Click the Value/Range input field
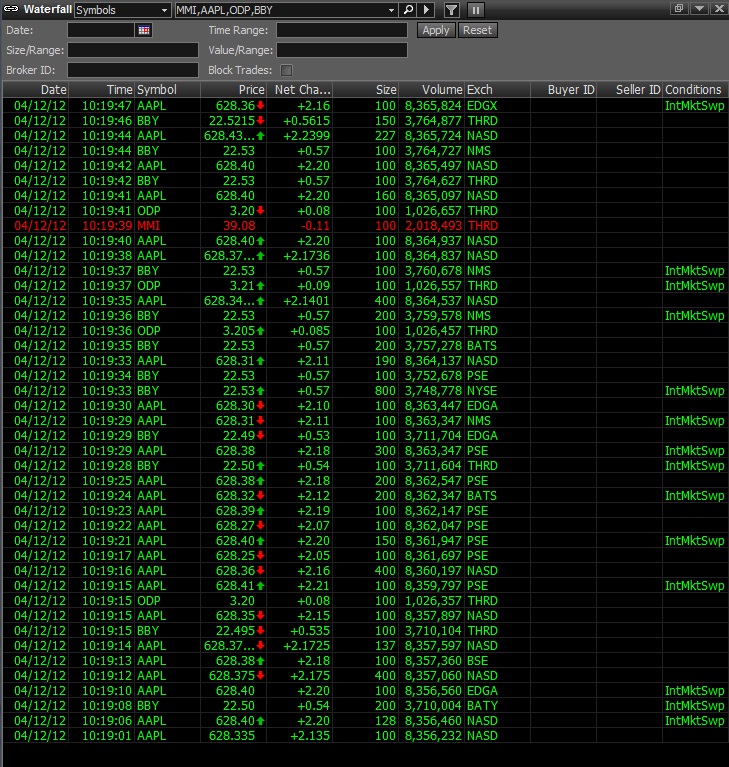The height and width of the screenshot is (767, 729). click(342, 50)
